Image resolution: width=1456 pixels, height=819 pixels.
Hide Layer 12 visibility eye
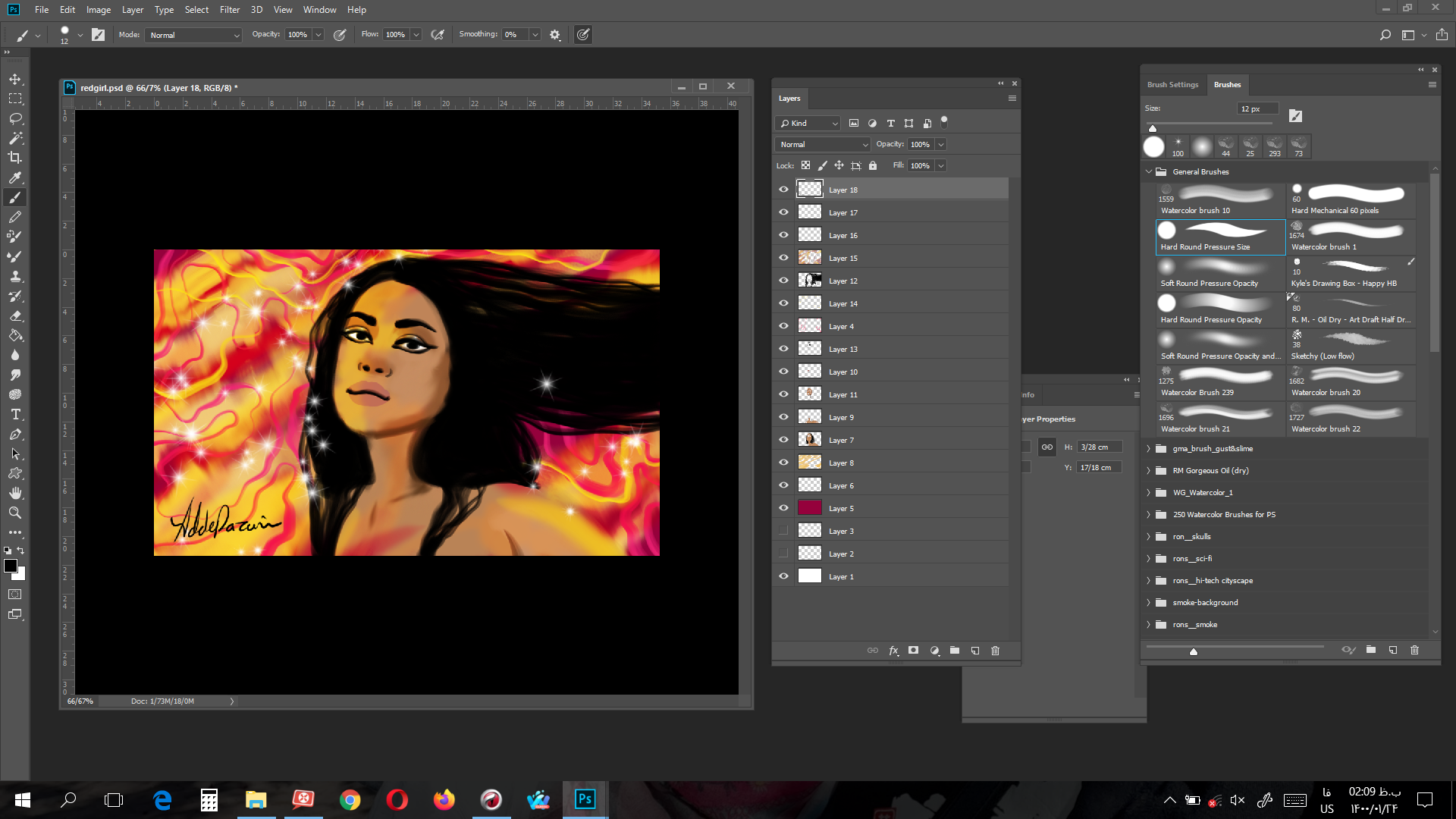click(783, 281)
